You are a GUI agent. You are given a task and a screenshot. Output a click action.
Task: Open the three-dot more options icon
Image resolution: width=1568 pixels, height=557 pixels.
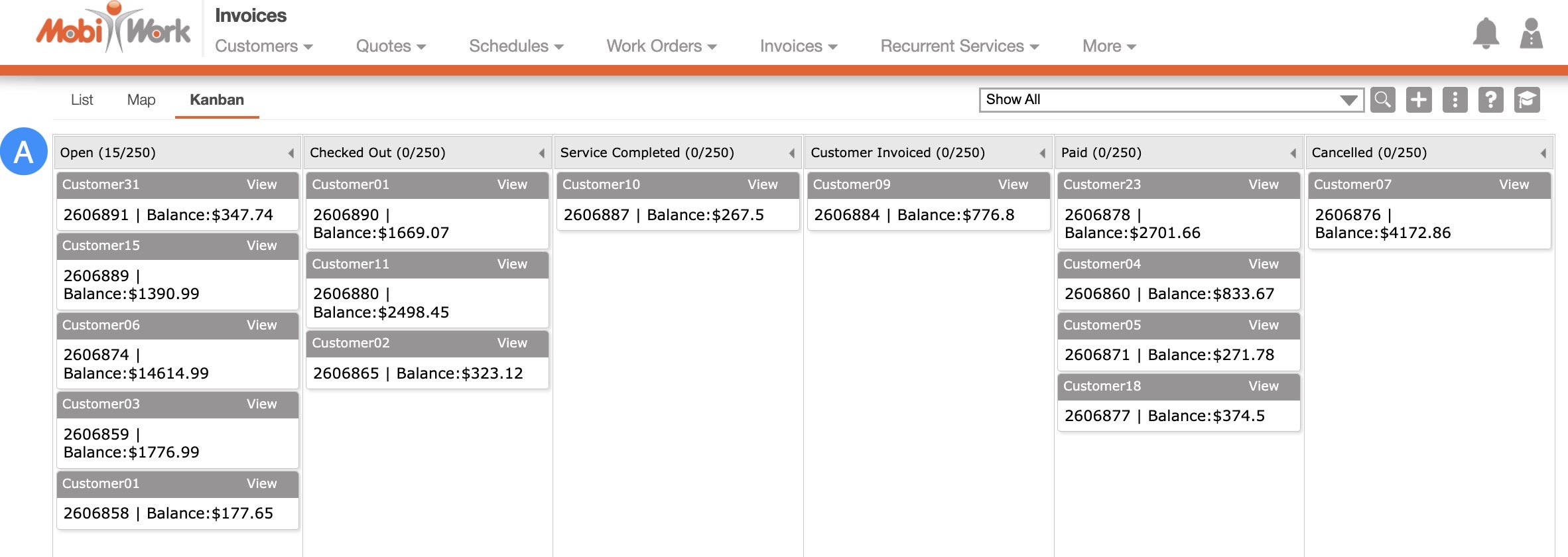(1455, 100)
